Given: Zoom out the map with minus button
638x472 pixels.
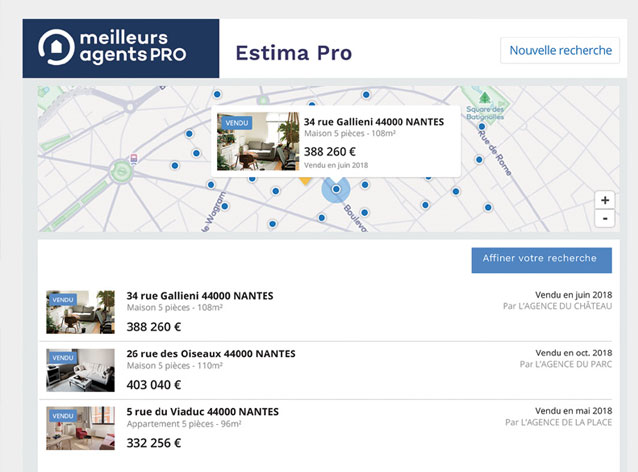Looking at the screenshot, I should [x=605, y=218].
